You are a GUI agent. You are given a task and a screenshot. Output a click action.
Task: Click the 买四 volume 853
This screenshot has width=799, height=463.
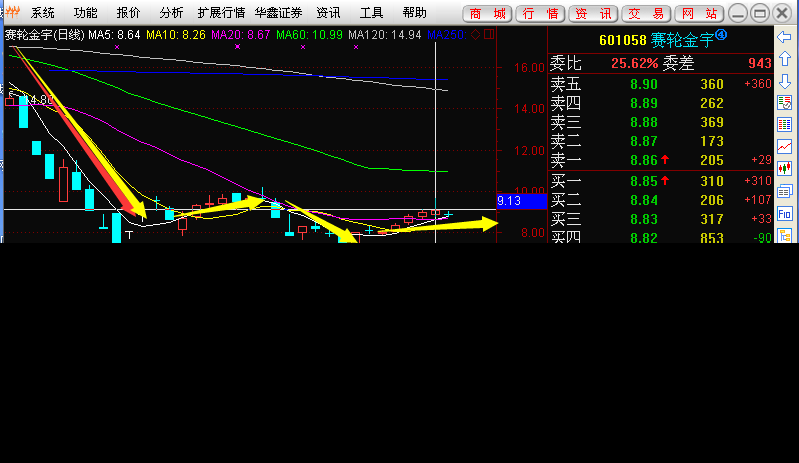[x=712, y=238]
